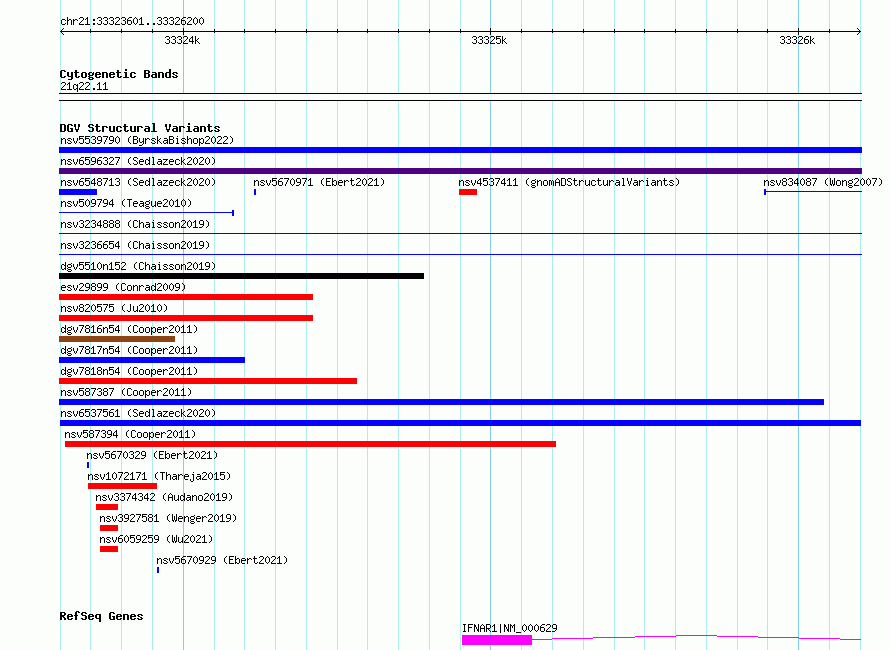This screenshot has width=890, height=650.
Task: Open nsv3374342 (Audano2019) variant label
Action: 164,497
